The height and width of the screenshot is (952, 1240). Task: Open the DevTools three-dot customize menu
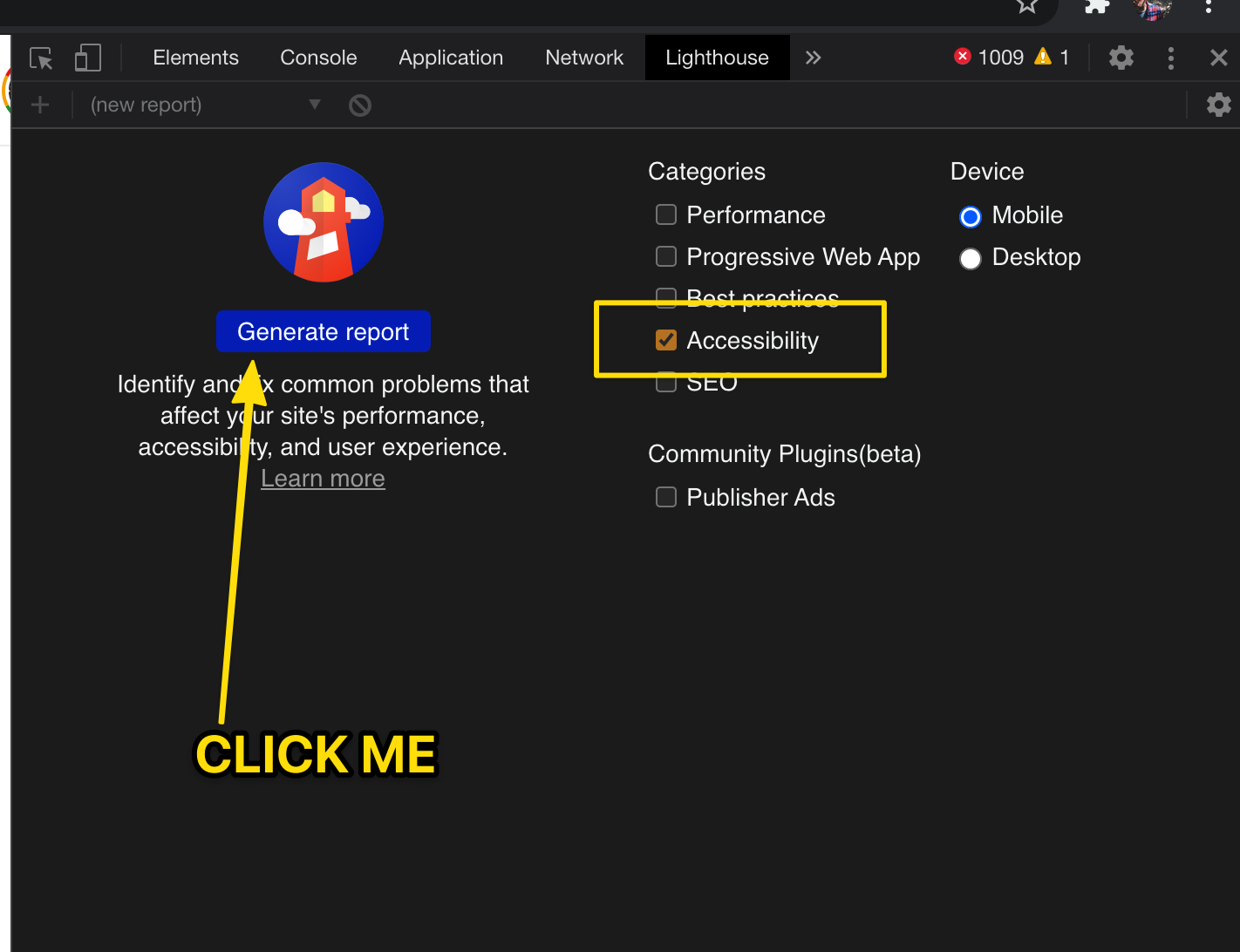(x=1170, y=58)
